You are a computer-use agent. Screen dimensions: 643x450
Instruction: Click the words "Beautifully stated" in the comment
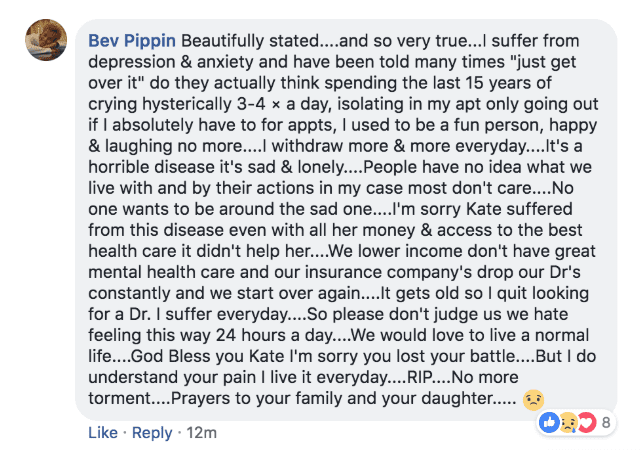[x=250, y=41]
